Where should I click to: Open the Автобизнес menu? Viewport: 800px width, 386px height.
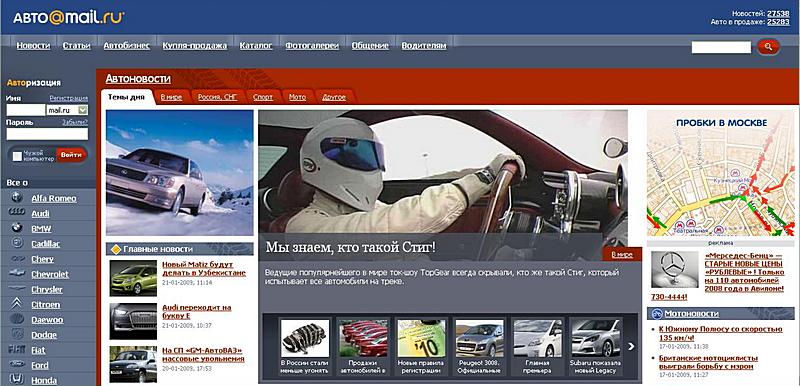coord(127,46)
